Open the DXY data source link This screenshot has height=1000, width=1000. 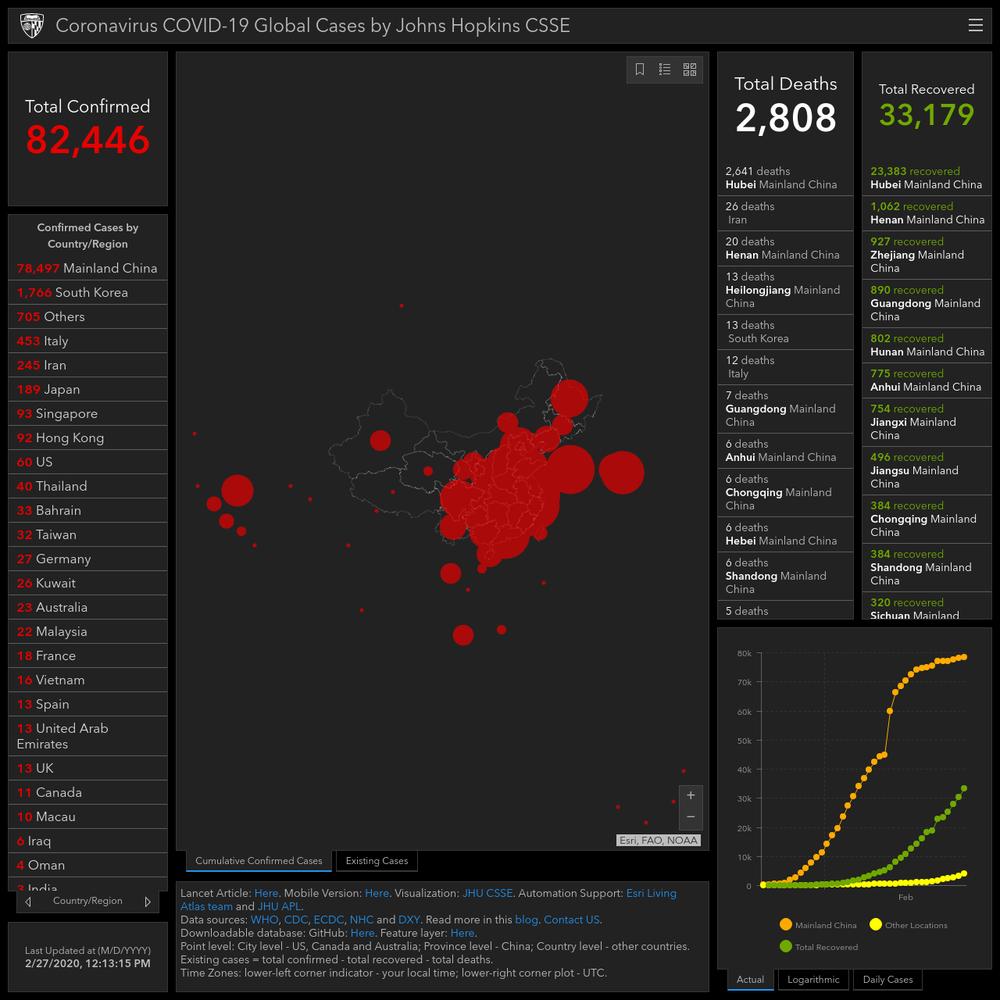pyautogui.click(x=408, y=920)
